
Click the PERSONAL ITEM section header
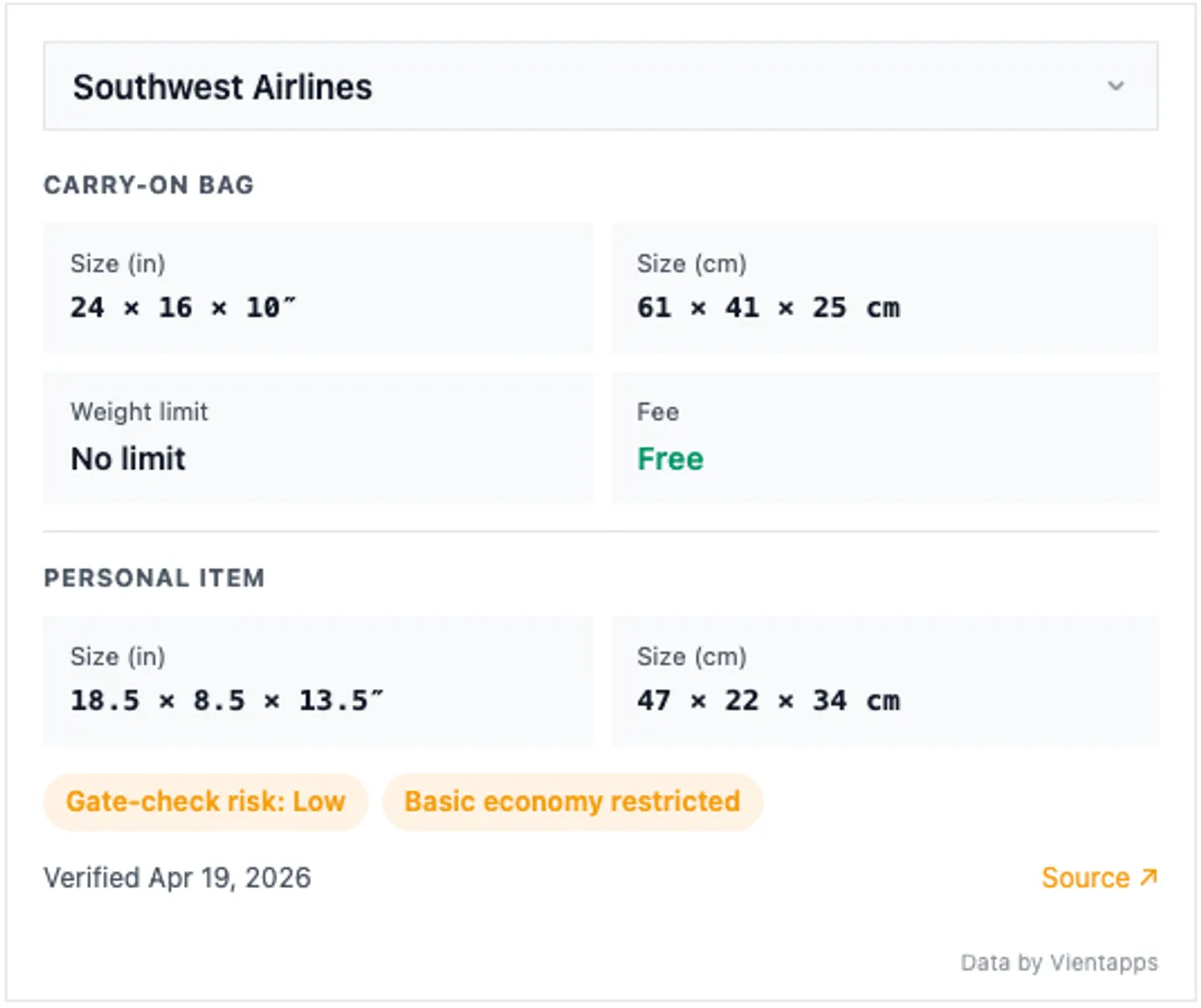(154, 578)
